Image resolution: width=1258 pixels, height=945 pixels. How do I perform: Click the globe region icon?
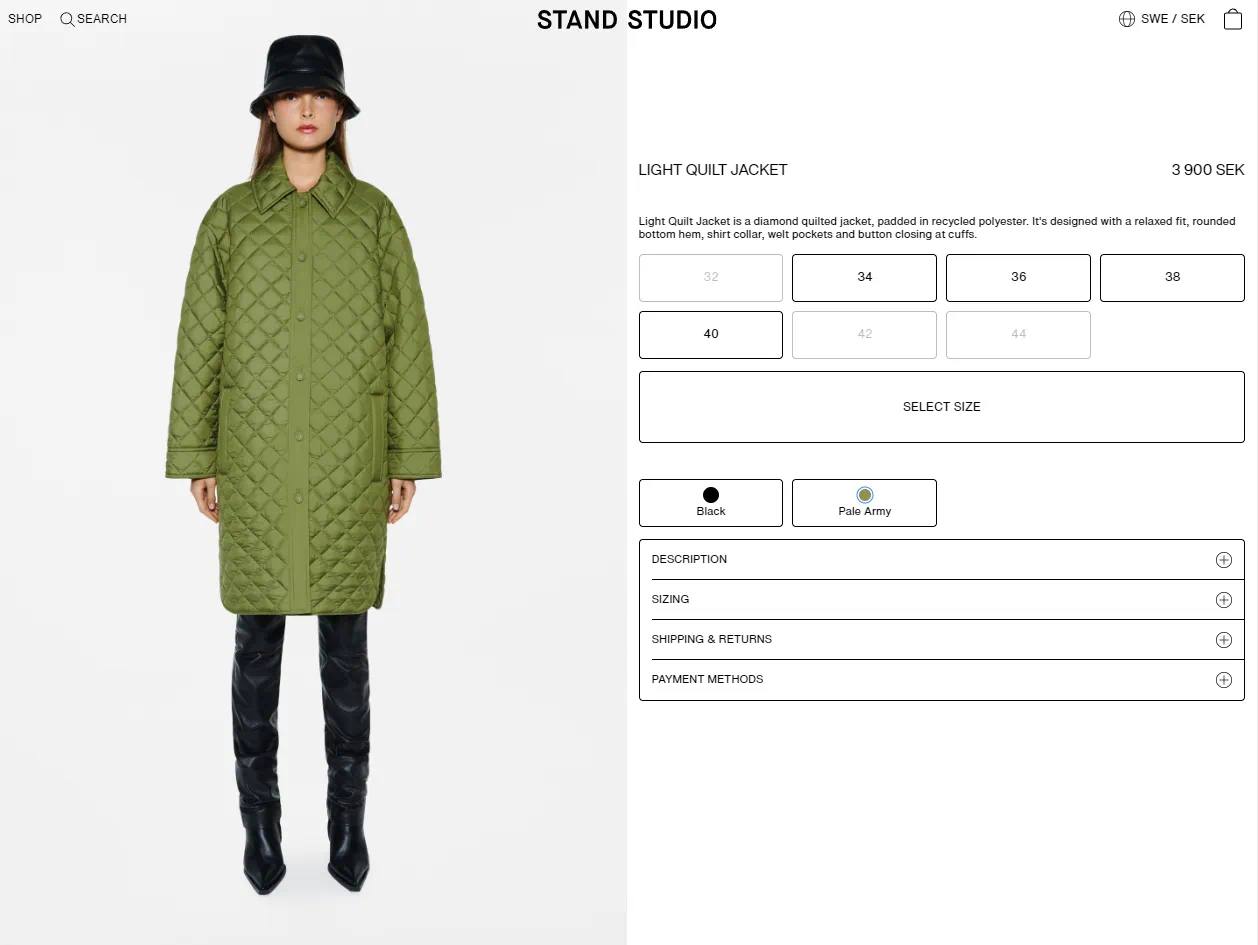tap(1127, 19)
